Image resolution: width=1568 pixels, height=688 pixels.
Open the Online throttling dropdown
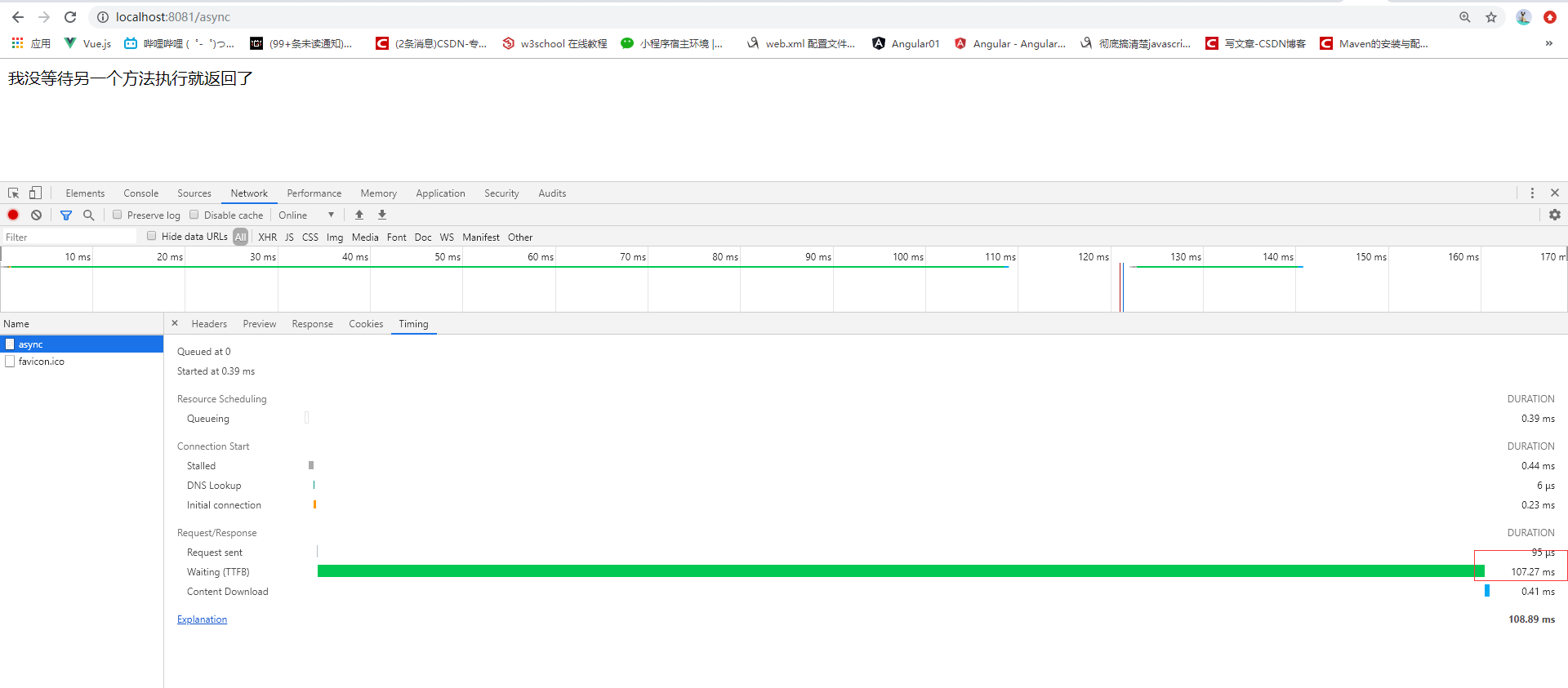coord(306,215)
